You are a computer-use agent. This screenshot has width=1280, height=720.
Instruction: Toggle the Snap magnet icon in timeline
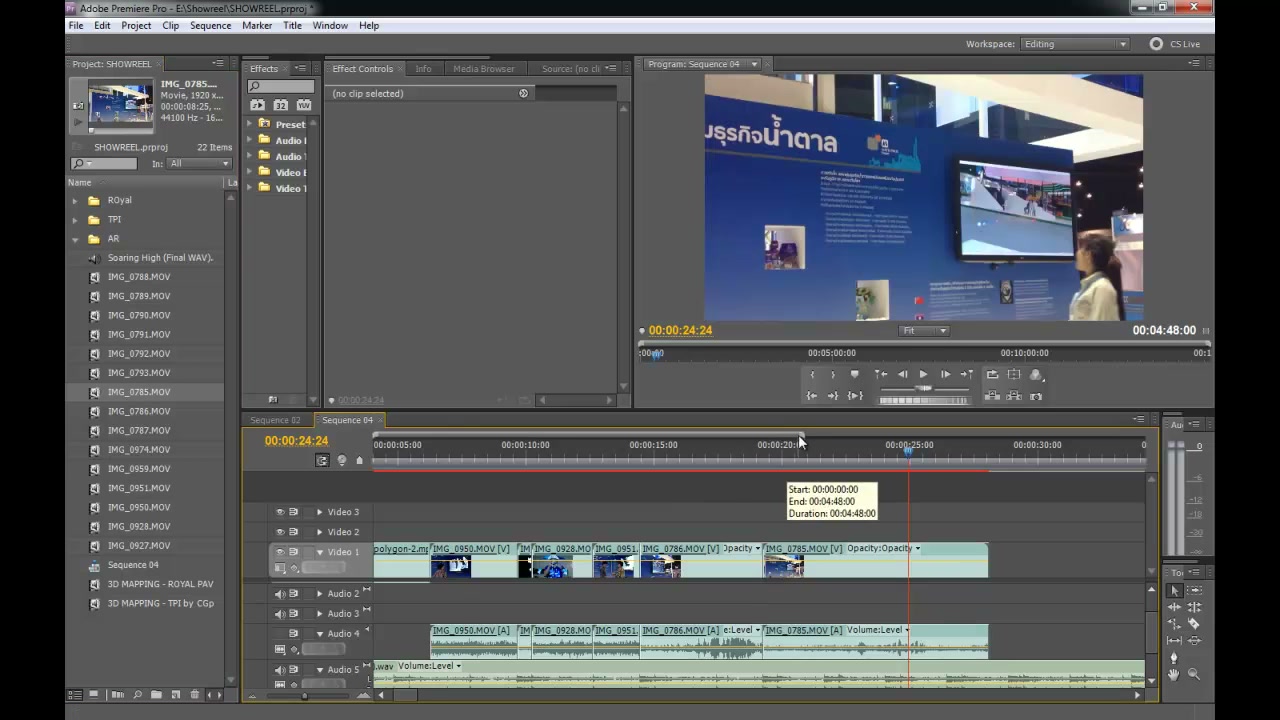point(322,460)
